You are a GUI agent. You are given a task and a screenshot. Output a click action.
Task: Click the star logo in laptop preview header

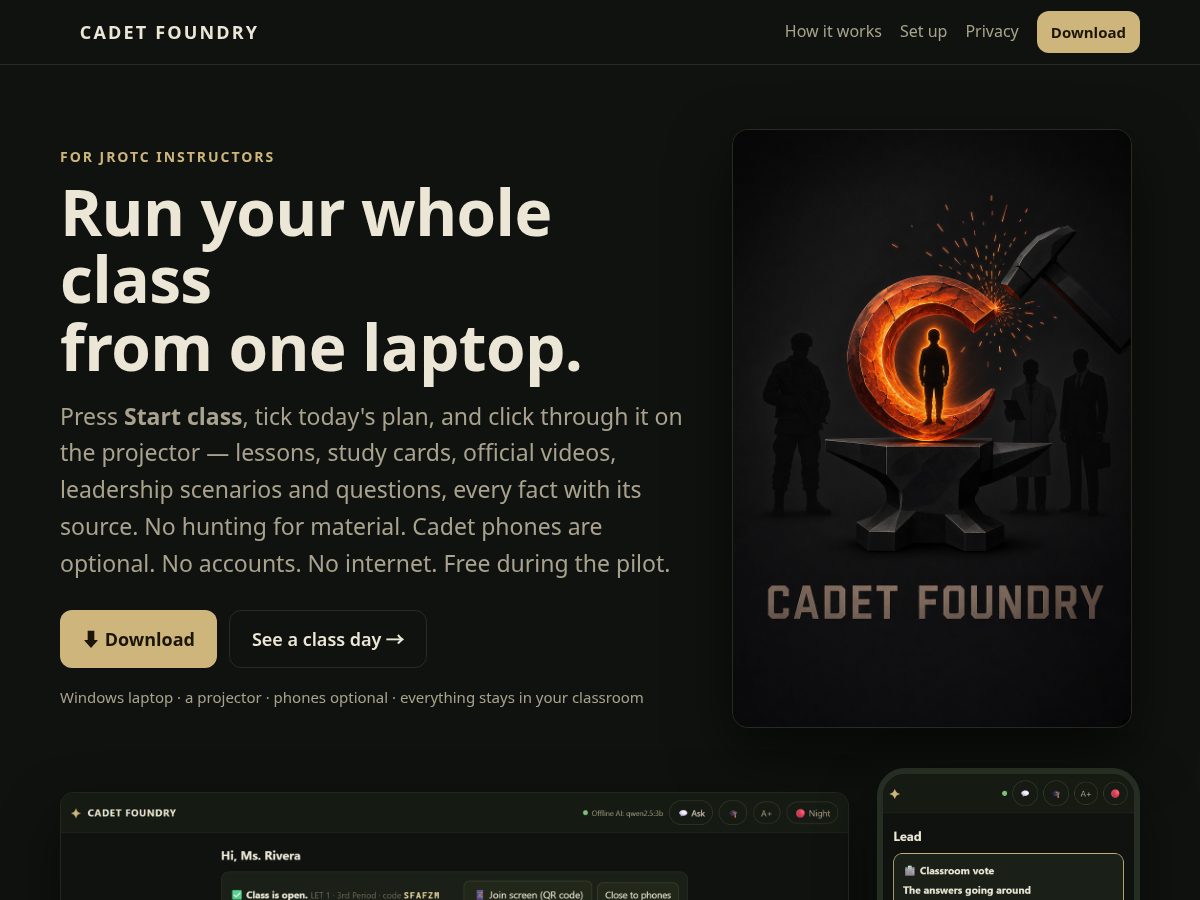coord(76,813)
